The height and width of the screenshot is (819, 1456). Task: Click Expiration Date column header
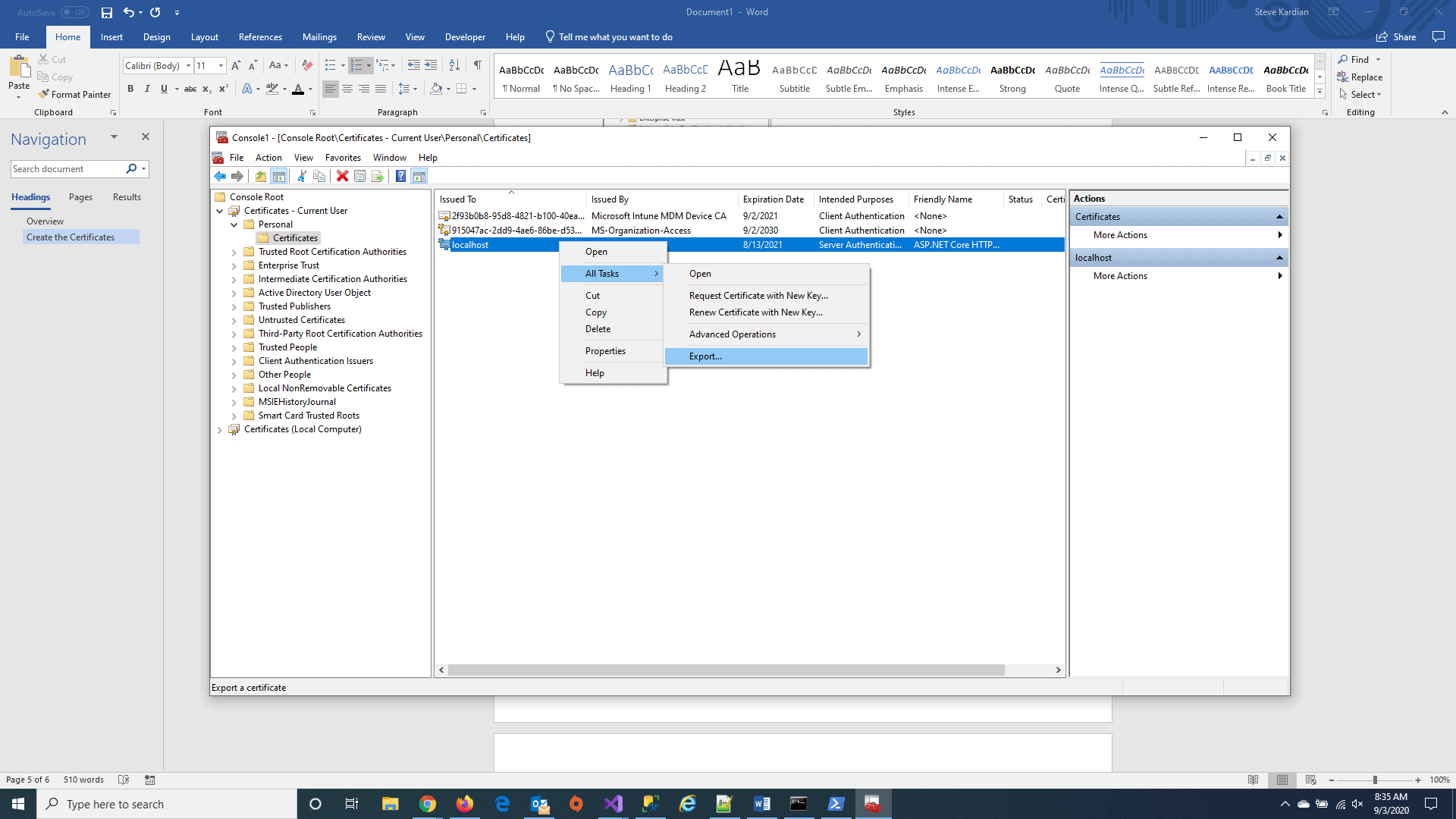[x=775, y=199]
